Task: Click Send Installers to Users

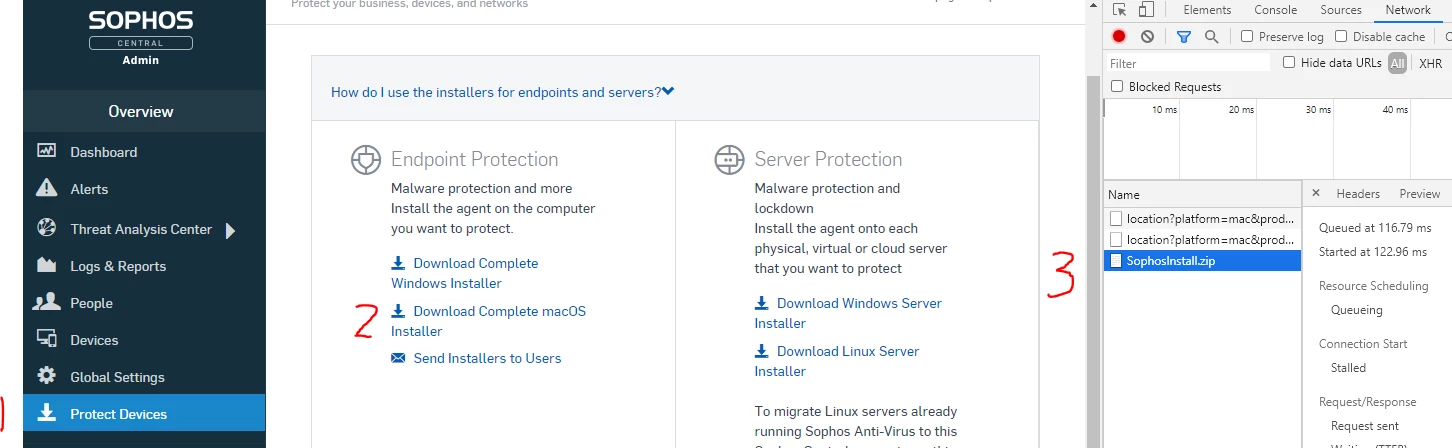Action: 487,358
